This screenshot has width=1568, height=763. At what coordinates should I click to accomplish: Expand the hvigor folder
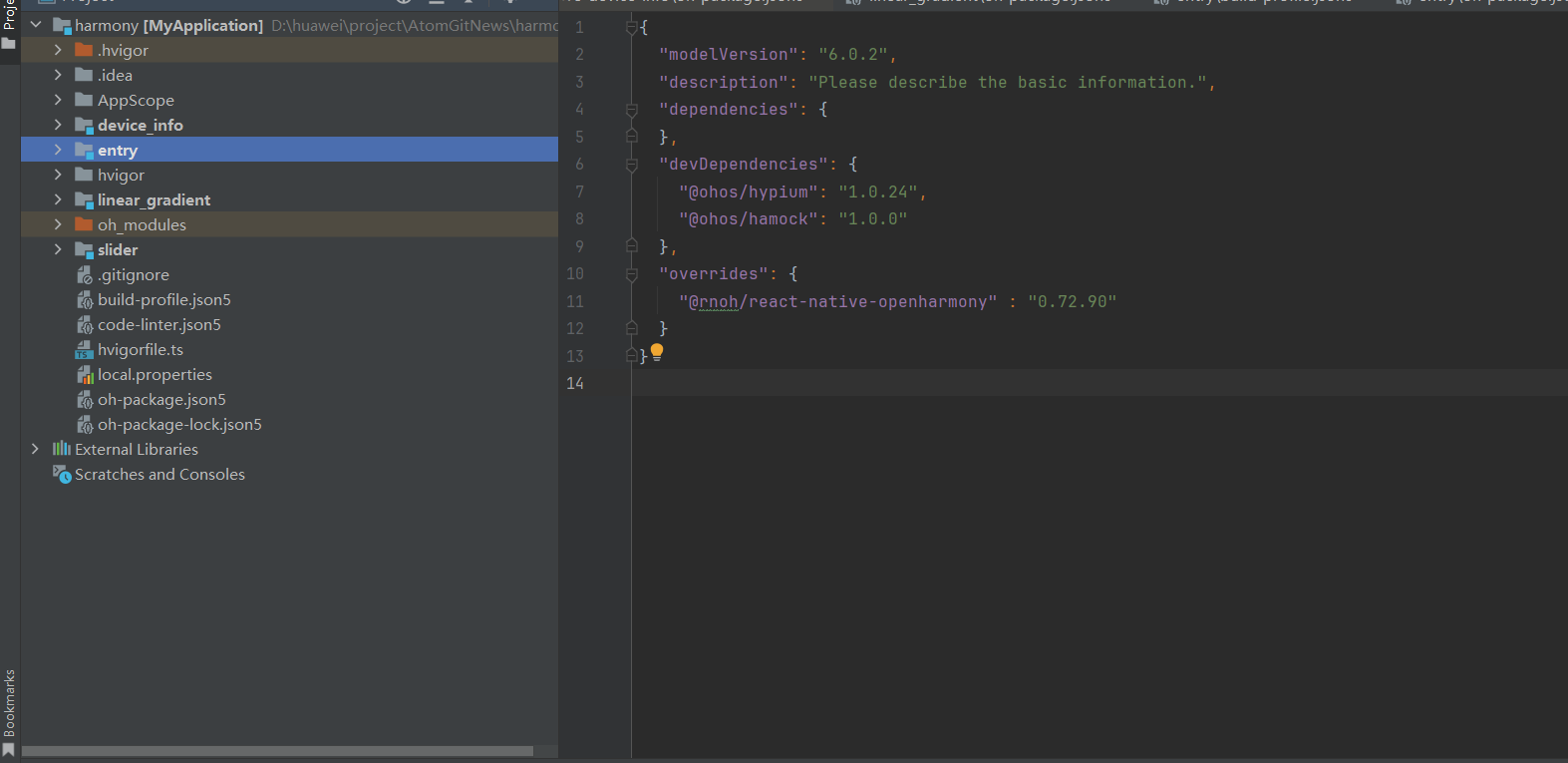pos(58,175)
